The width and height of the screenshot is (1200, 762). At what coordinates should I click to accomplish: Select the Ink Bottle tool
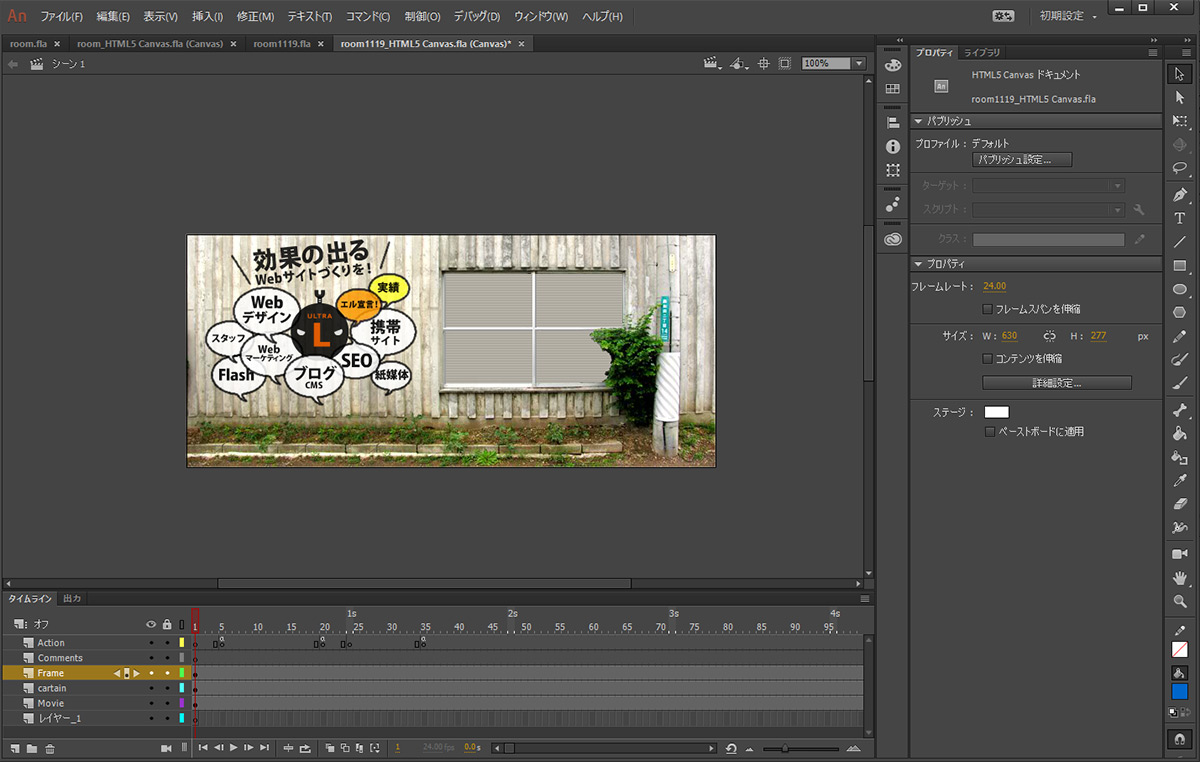click(x=1180, y=457)
